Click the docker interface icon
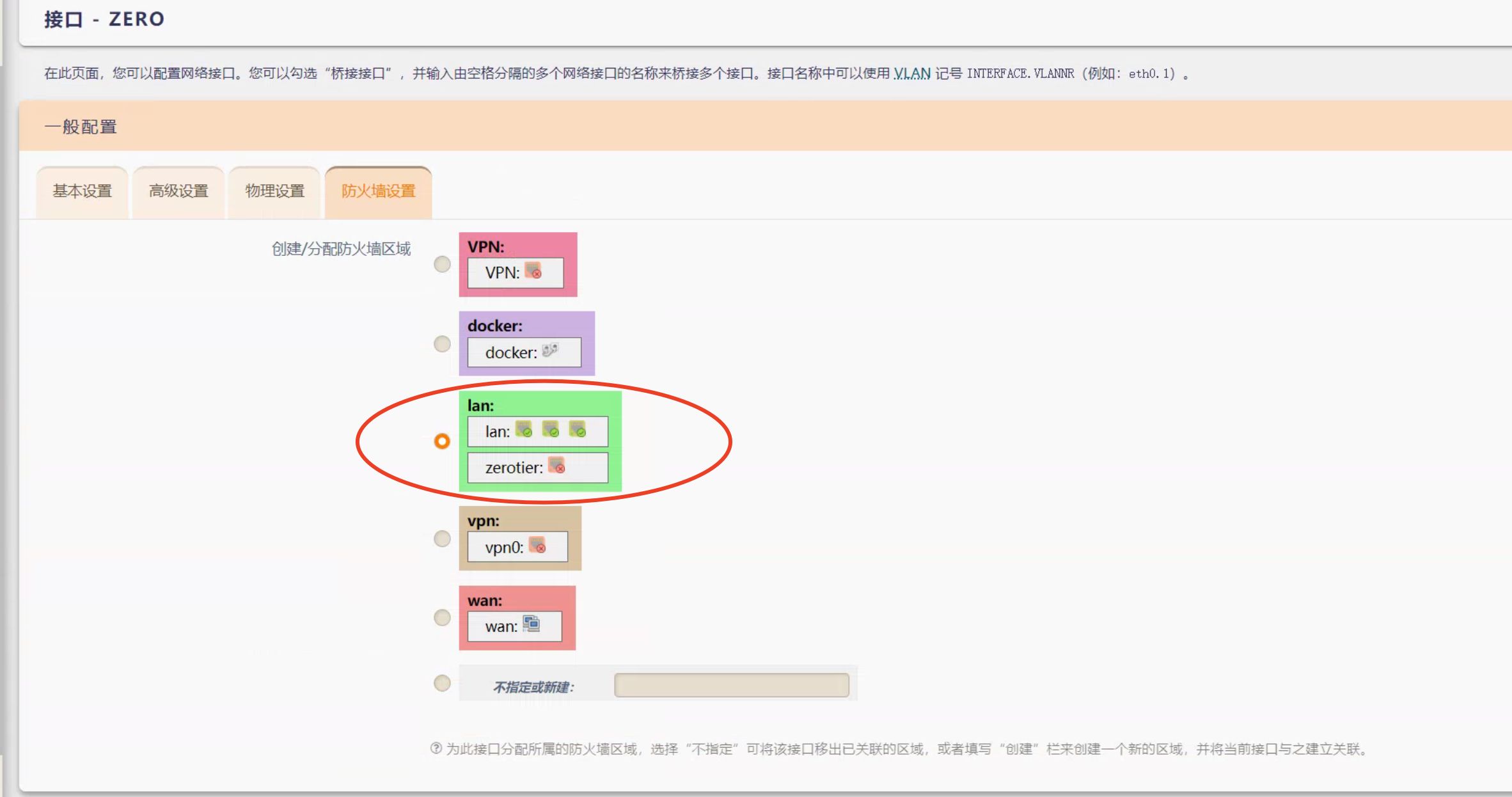Viewport: 1512px width, 797px height. coord(550,351)
